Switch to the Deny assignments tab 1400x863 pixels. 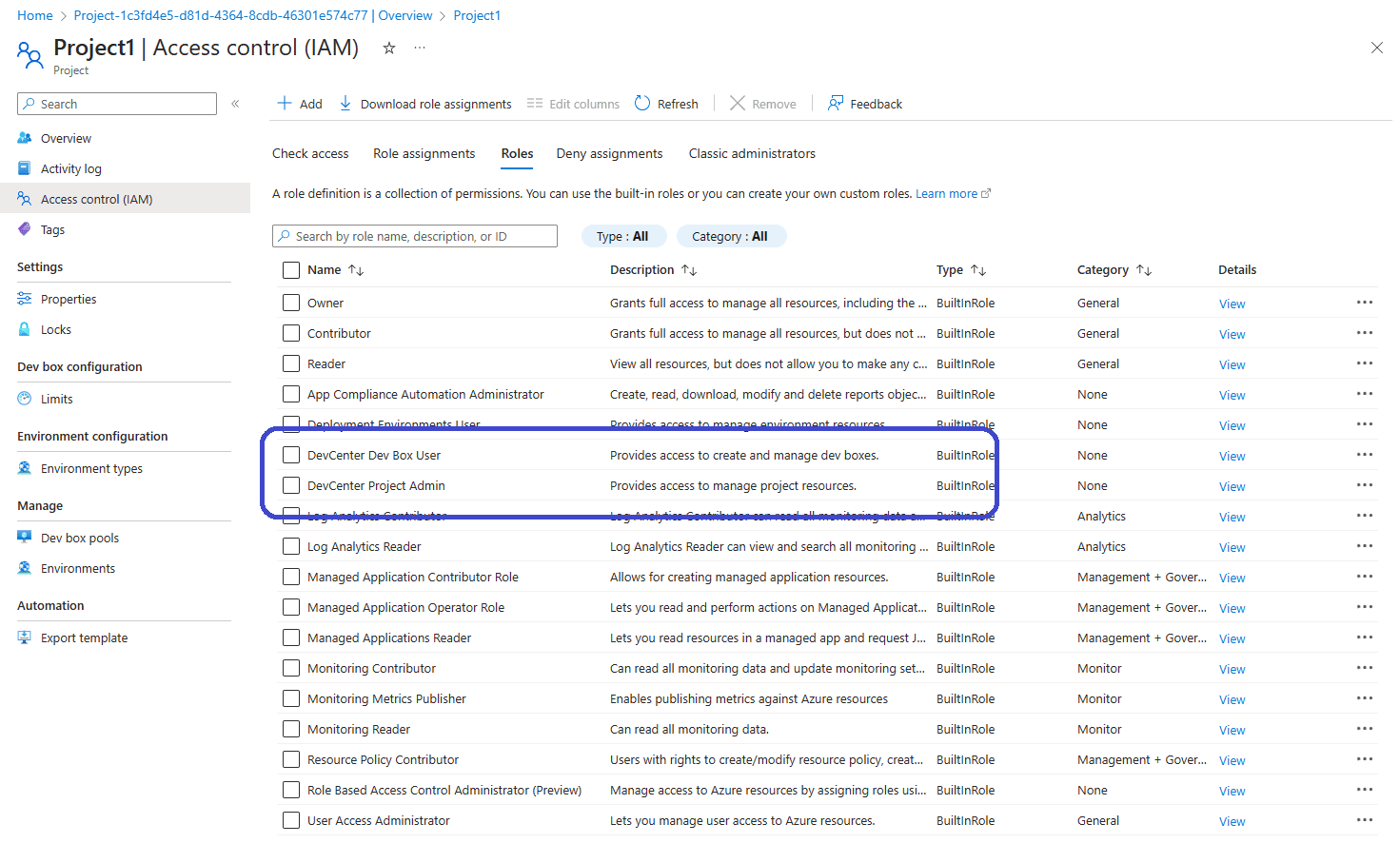tap(609, 154)
